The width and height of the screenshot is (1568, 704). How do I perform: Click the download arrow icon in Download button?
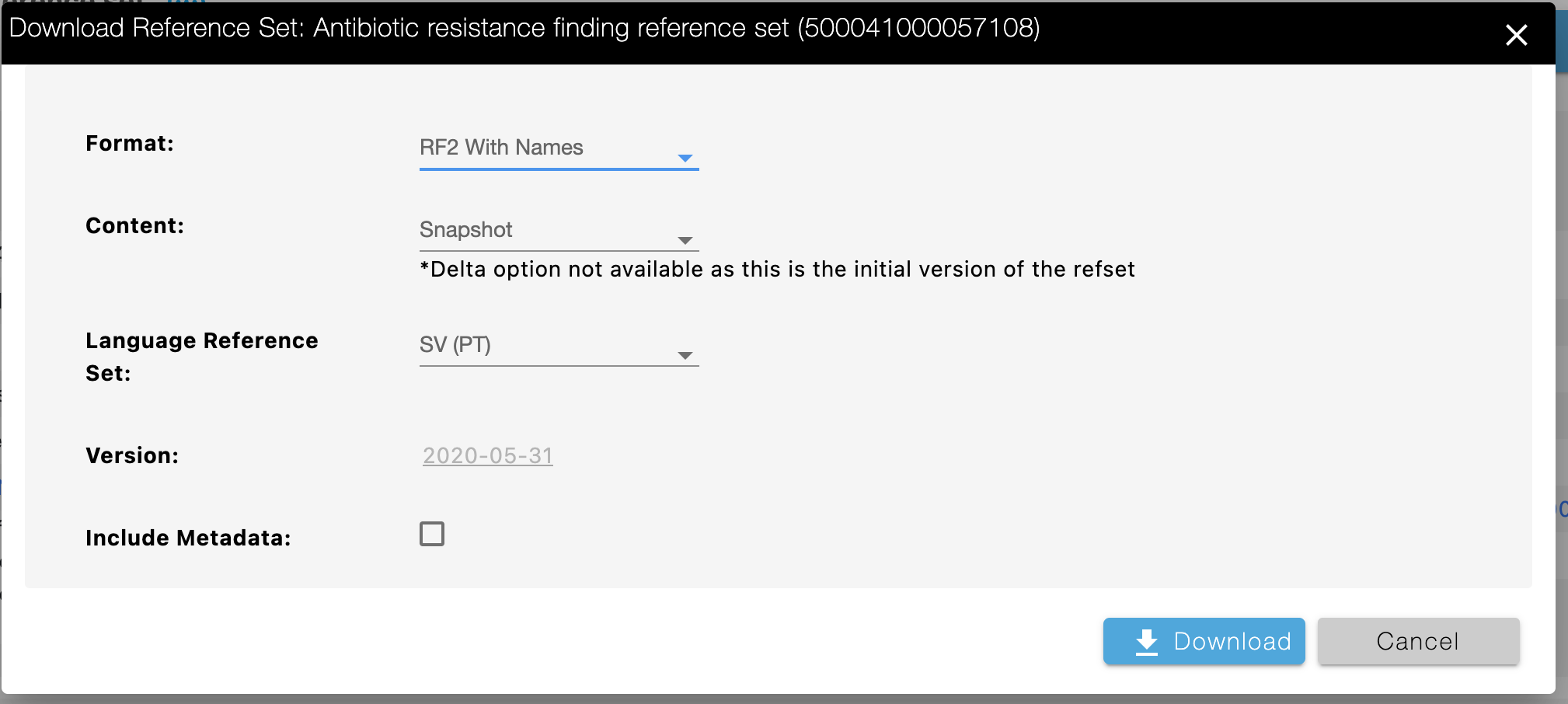[x=1147, y=643]
